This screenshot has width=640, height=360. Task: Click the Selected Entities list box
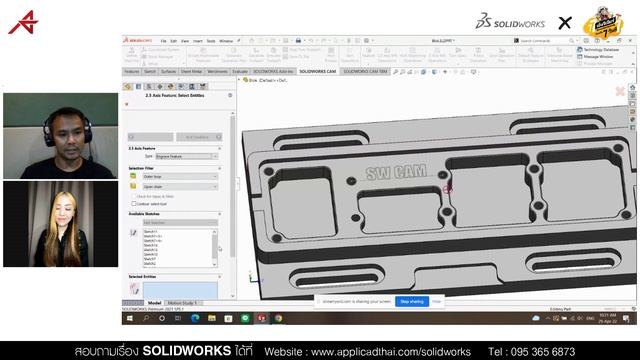[x=180, y=290]
